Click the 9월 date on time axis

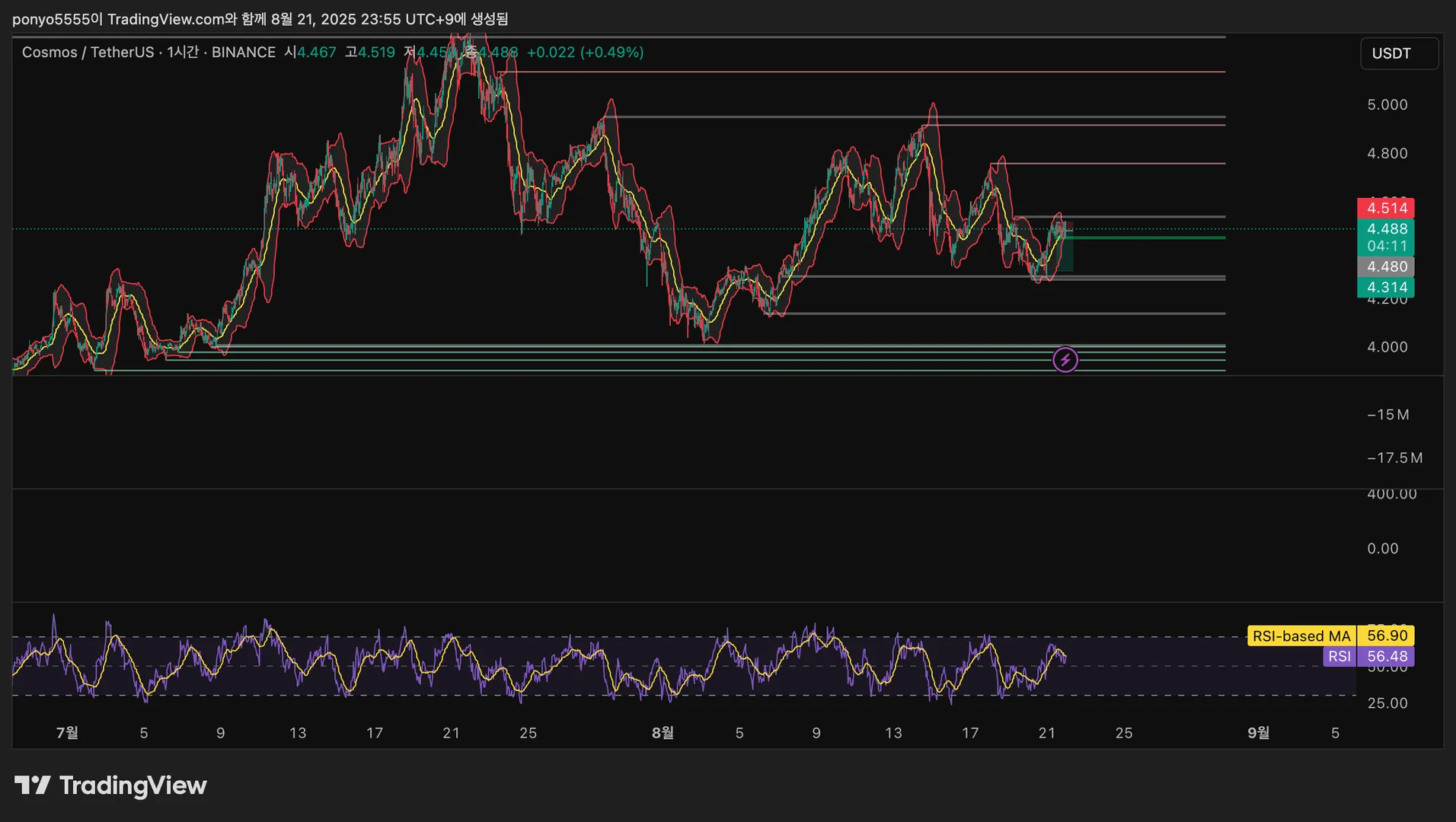tap(1258, 732)
